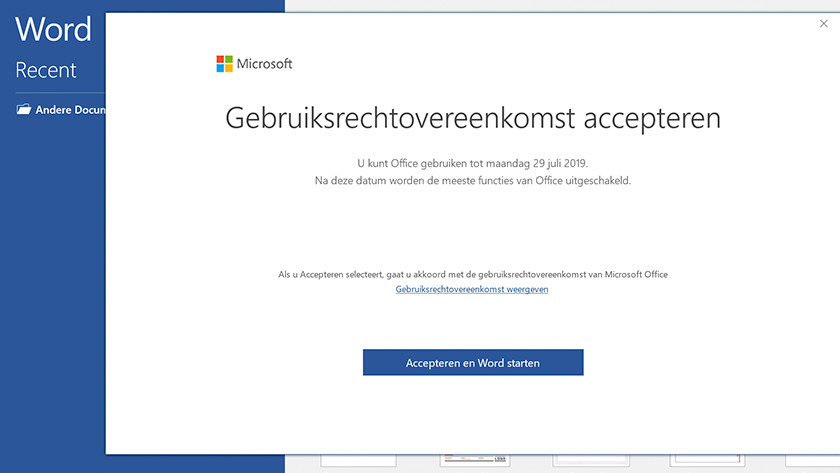Open the Gebruiksrechtovereenkomst weergeven link
Image resolution: width=840 pixels, height=473 pixels.
[x=472, y=289]
